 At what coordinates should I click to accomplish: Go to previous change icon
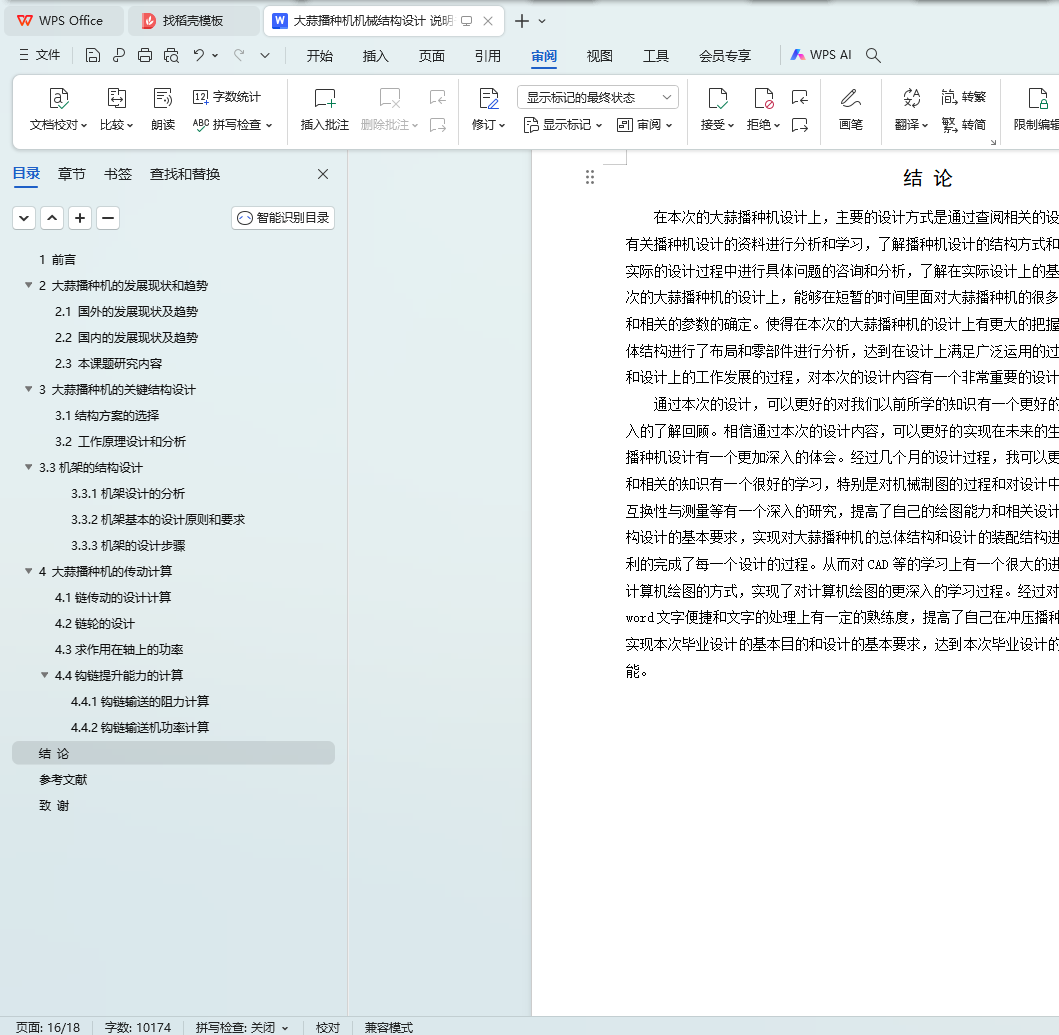800,98
